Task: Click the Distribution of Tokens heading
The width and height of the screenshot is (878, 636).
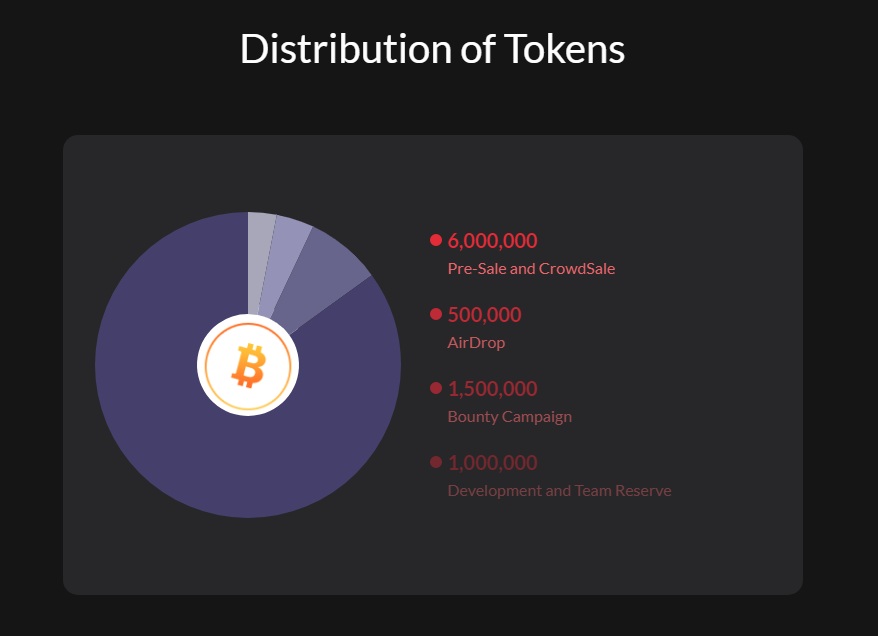Action: coord(432,49)
